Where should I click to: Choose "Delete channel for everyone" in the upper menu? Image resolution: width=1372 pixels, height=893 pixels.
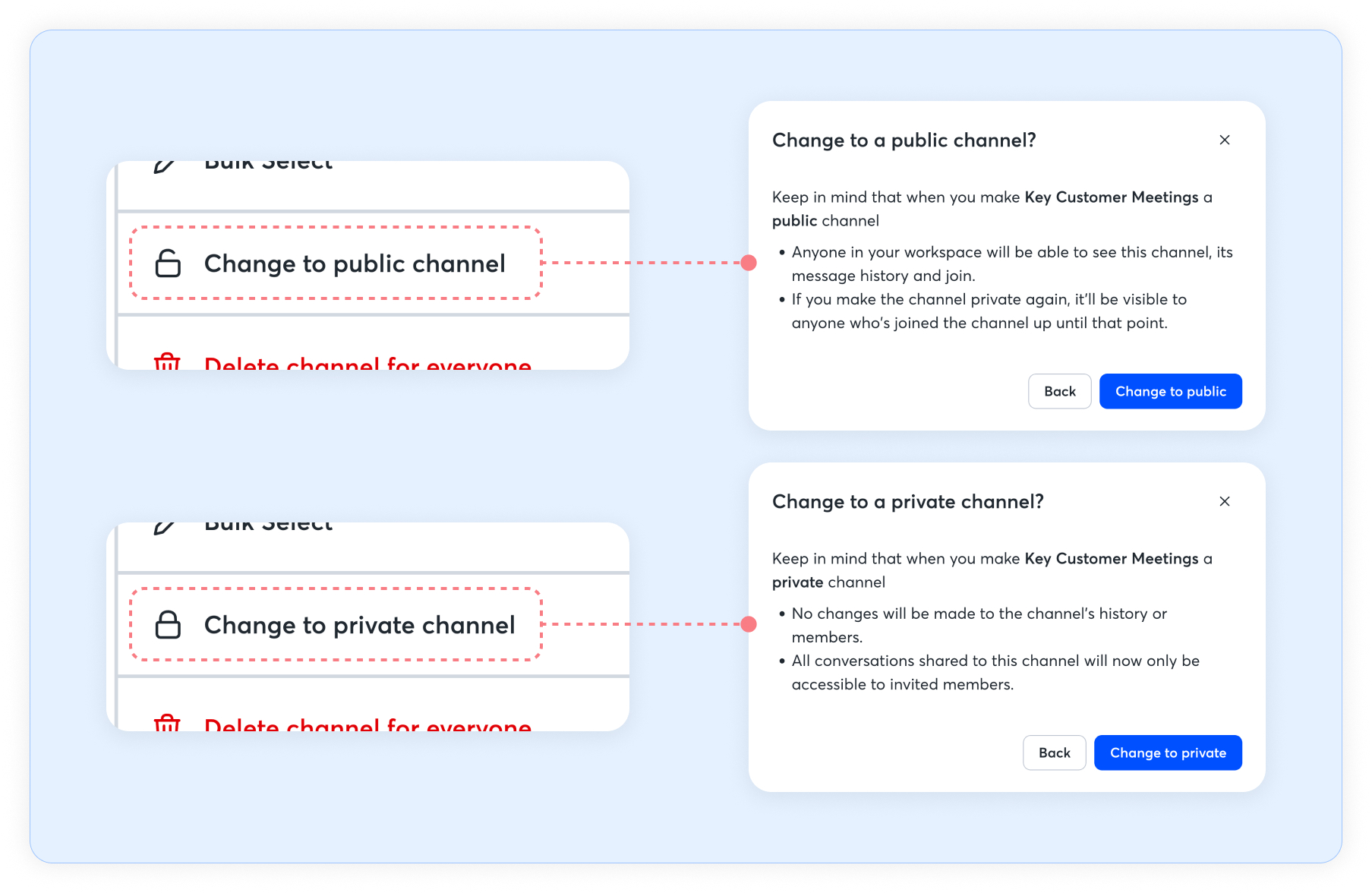367,364
